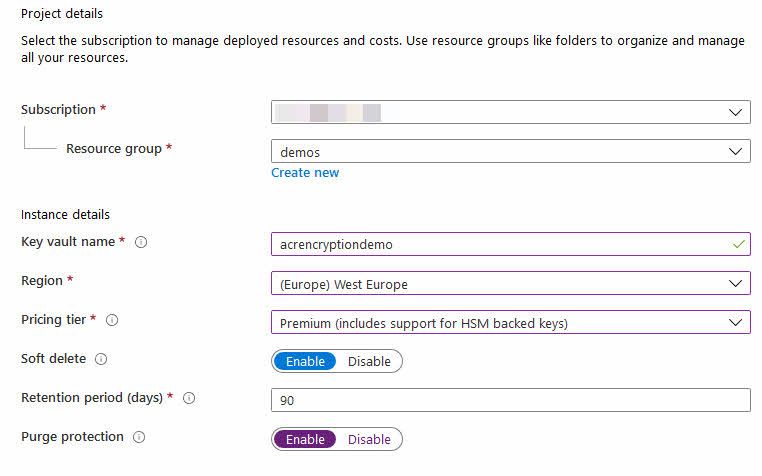The height and width of the screenshot is (476, 762).
Task: Expand the Region dropdown
Action: pyautogui.click(x=511, y=283)
